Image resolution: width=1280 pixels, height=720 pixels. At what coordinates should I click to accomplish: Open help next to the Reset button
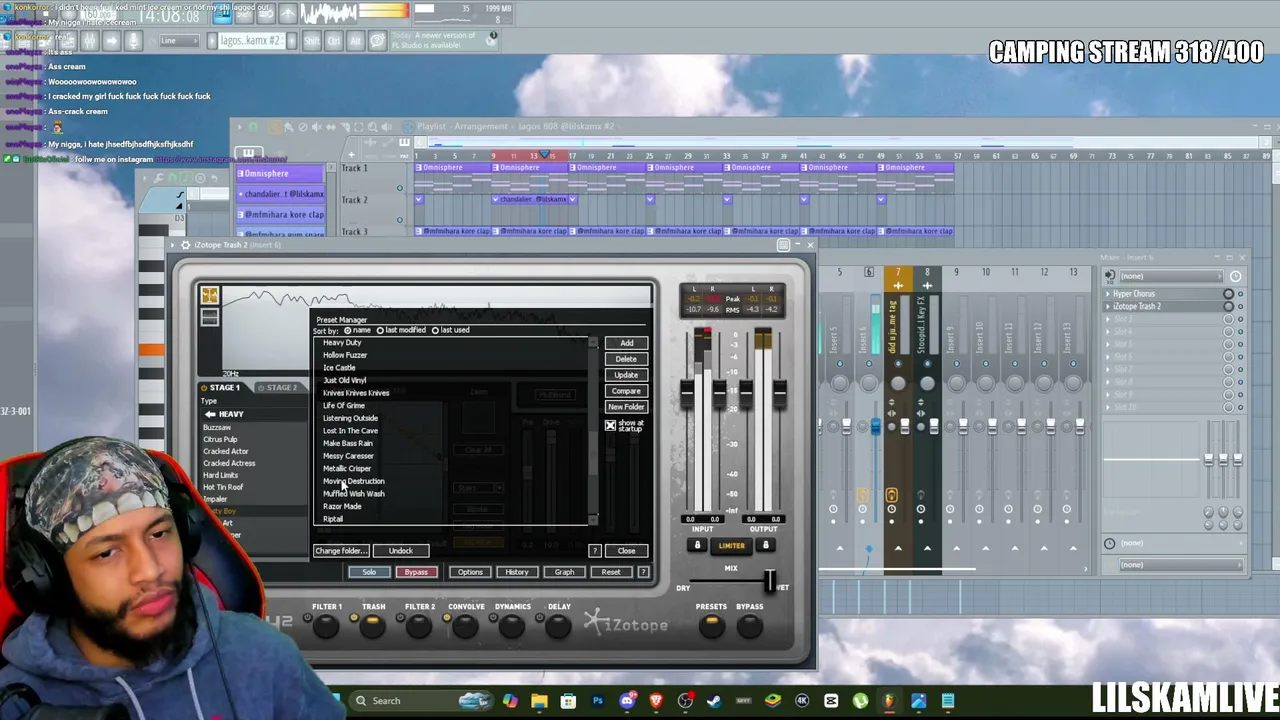click(x=643, y=572)
